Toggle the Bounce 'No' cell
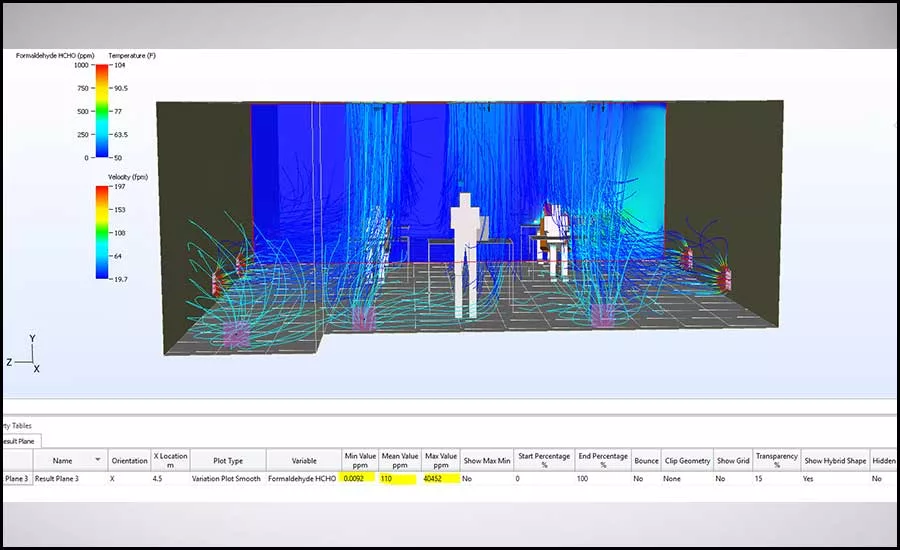The width and height of the screenshot is (900, 550). pos(646,478)
